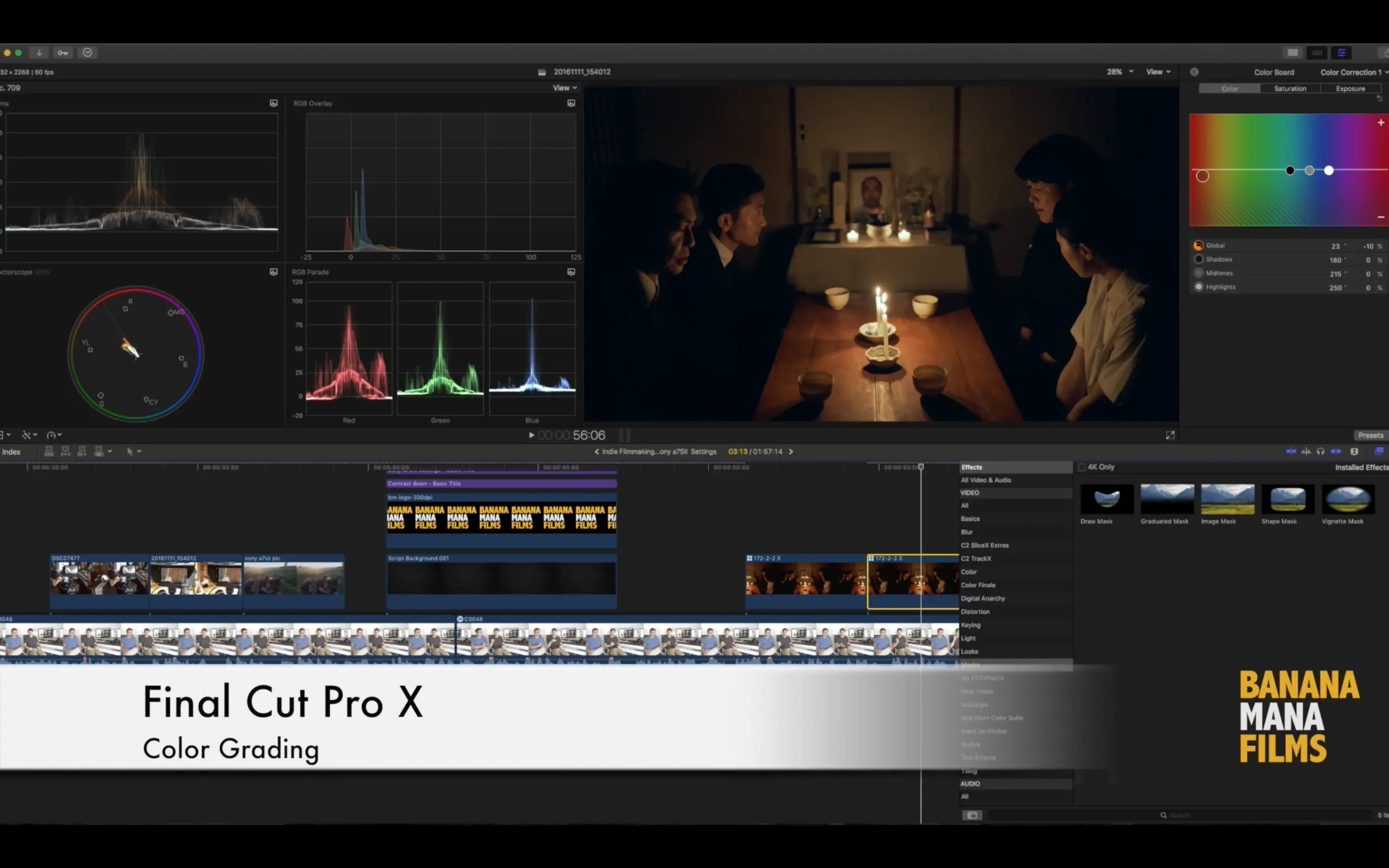Toggle the inspector sliders icon in toolbar
The image size is (1389, 868).
[x=1341, y=53]
